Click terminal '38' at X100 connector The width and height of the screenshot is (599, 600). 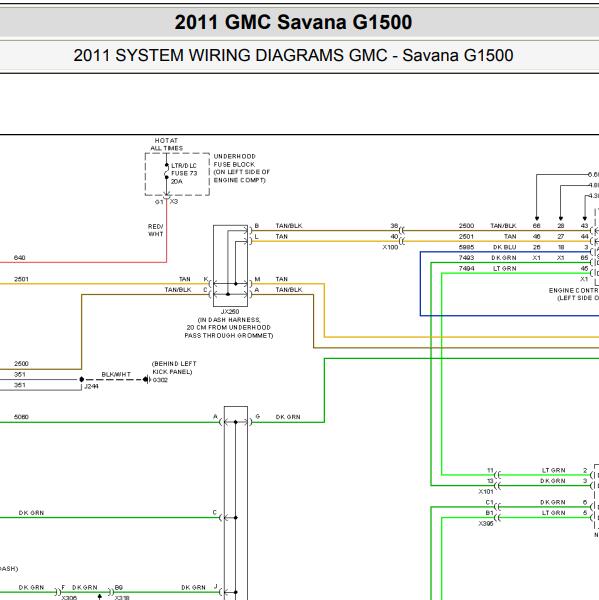pyautogui.click(x=394, y=226)
